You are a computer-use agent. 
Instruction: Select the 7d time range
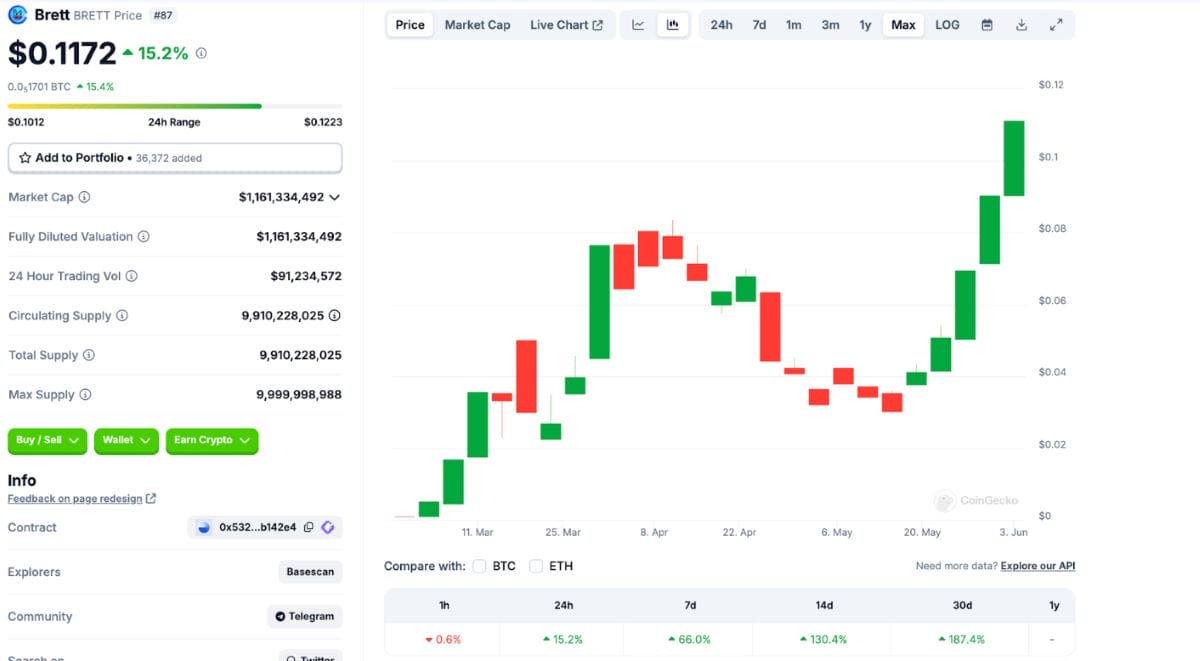(759, 25)
